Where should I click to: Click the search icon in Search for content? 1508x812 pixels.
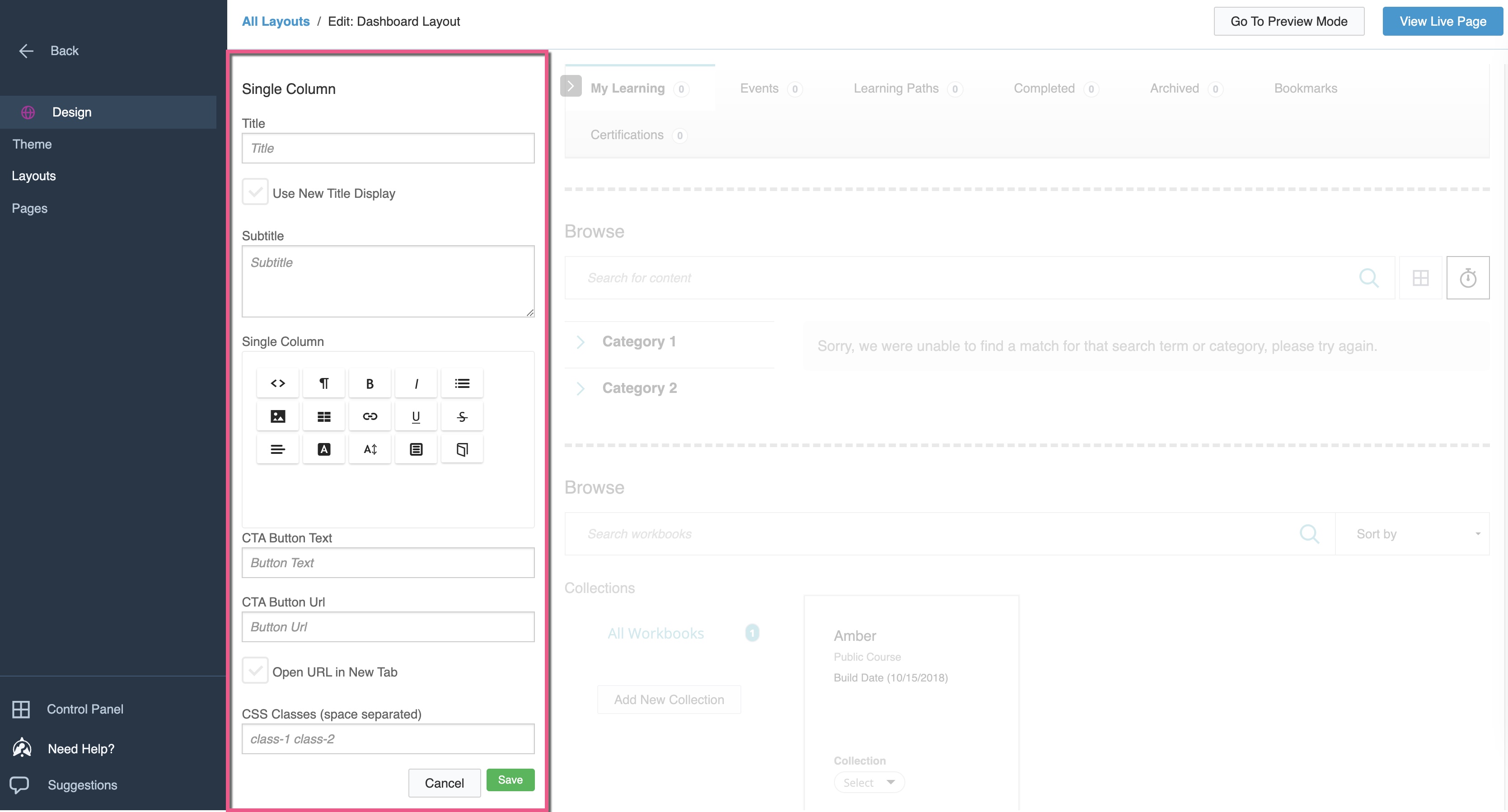point(1369,277)
